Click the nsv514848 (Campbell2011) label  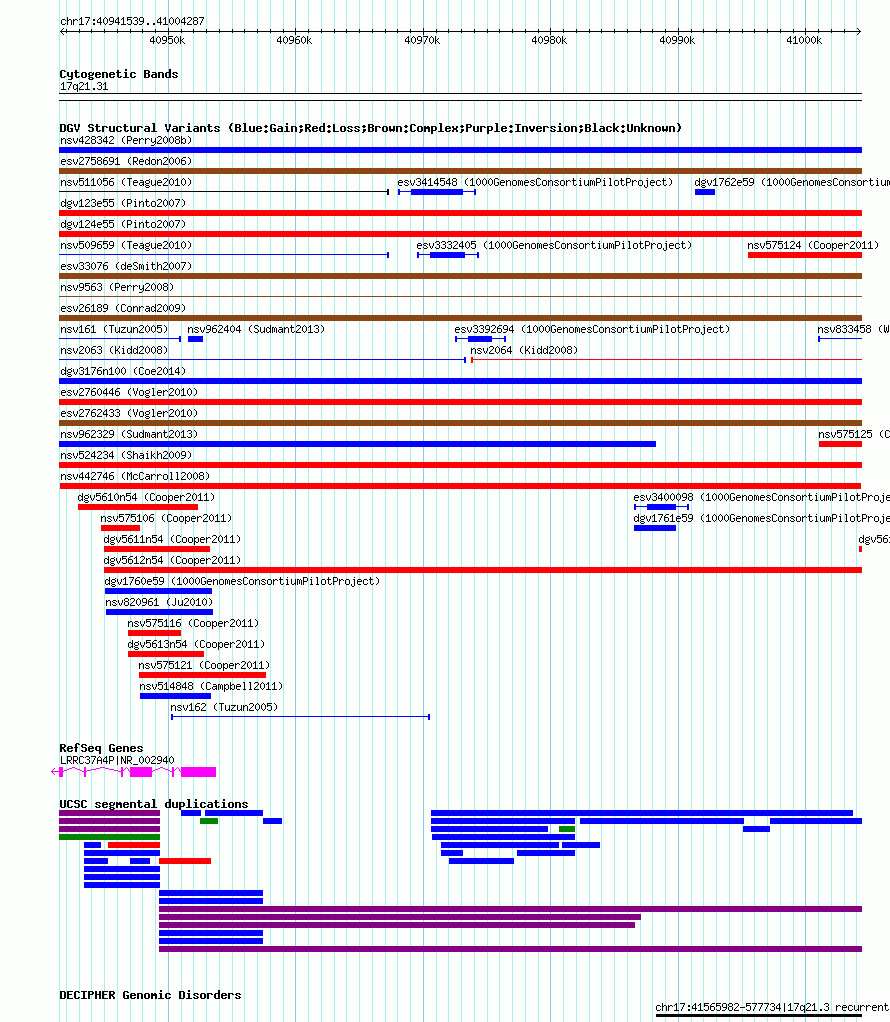(x=211, y=686)
